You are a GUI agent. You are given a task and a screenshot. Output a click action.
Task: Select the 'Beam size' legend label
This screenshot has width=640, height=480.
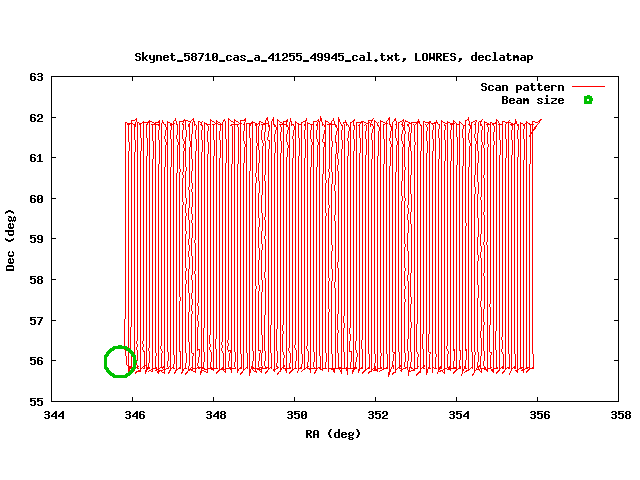[x=533, y=100]
